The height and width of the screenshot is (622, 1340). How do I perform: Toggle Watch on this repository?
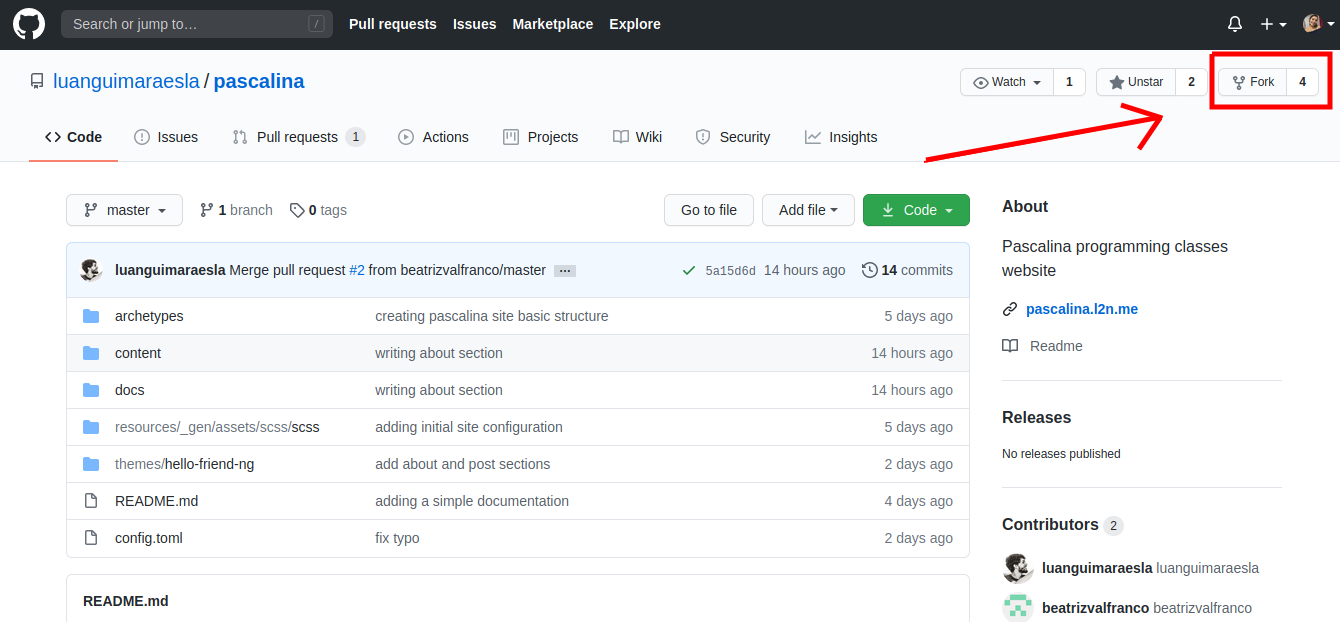(1008, 82)
